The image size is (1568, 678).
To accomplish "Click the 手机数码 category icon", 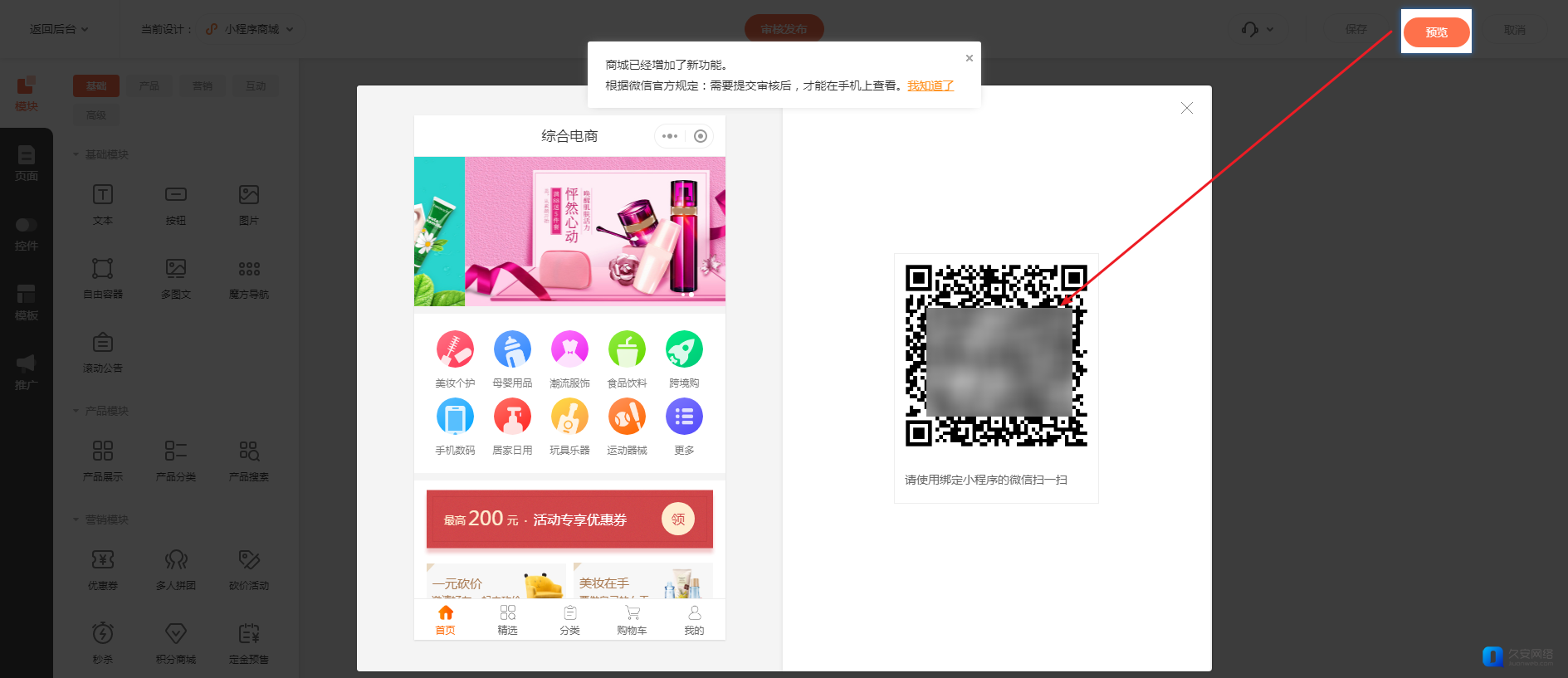I will [455, 417].
